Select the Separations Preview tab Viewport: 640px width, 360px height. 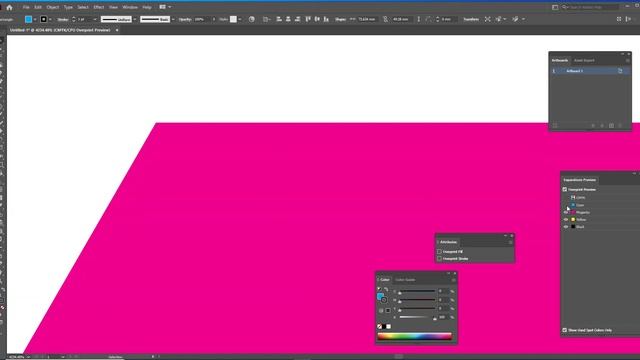click(579, 180)
